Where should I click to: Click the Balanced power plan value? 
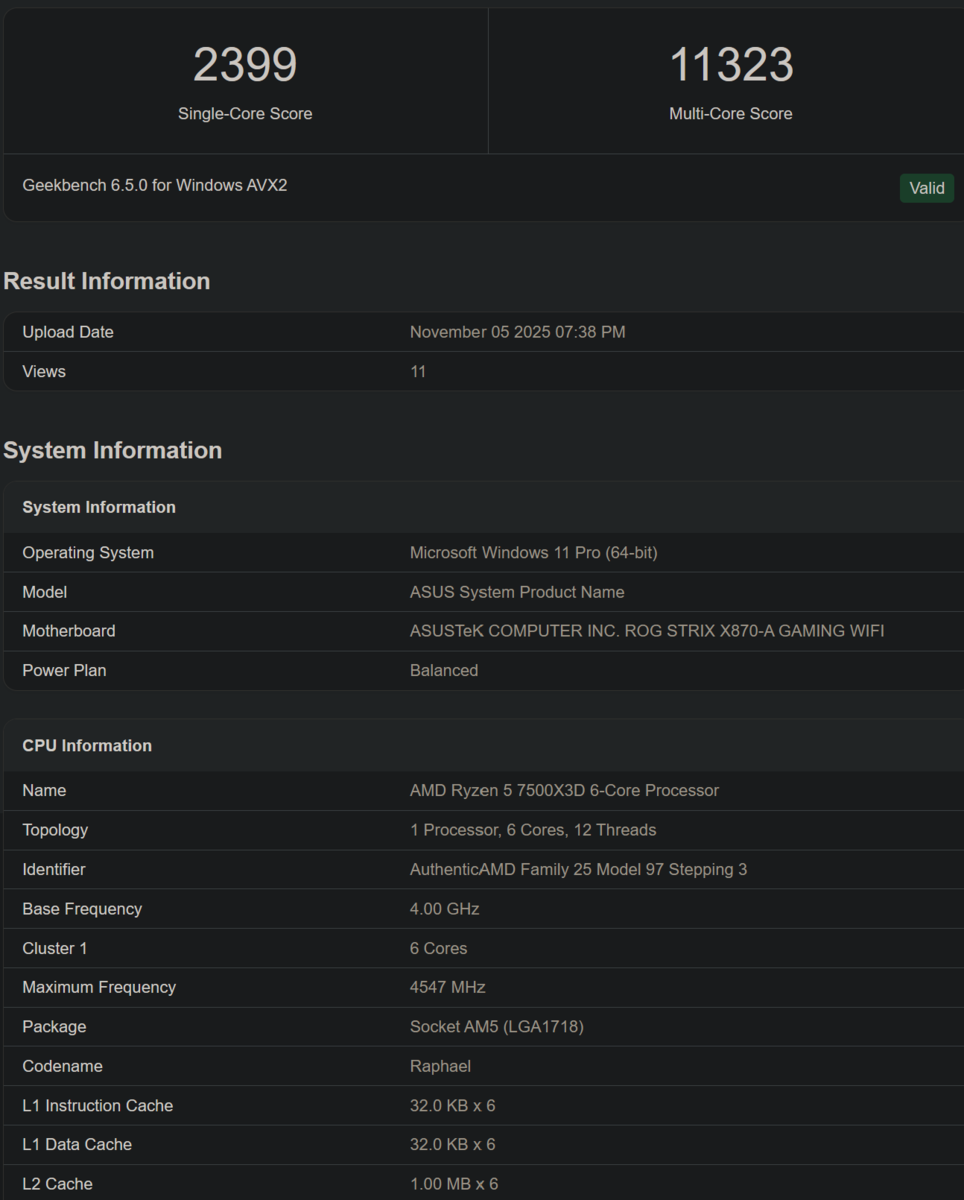(443, 670)
